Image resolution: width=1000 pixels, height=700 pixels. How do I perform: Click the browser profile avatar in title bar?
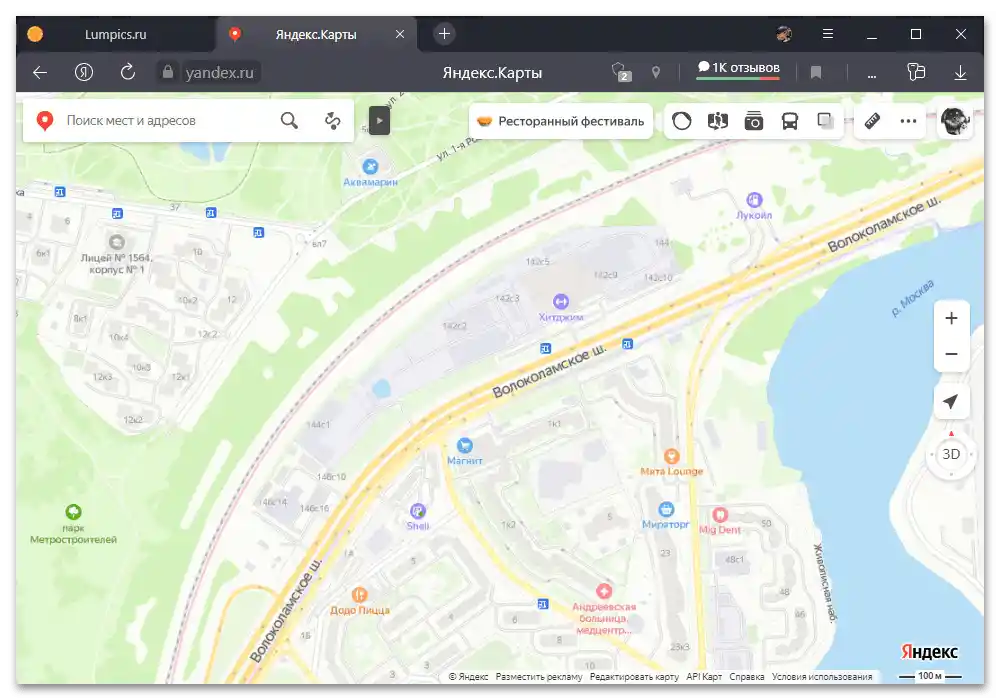tap(784, 34)
